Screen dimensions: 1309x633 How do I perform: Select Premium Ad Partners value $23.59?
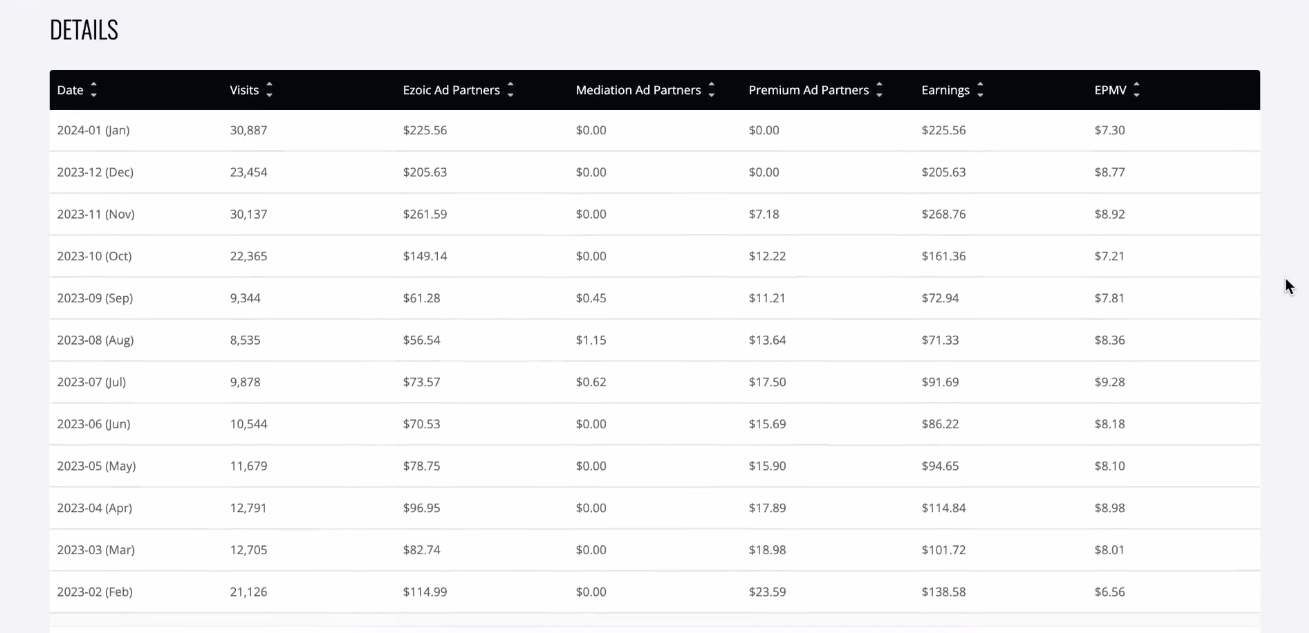pos(768,592)
